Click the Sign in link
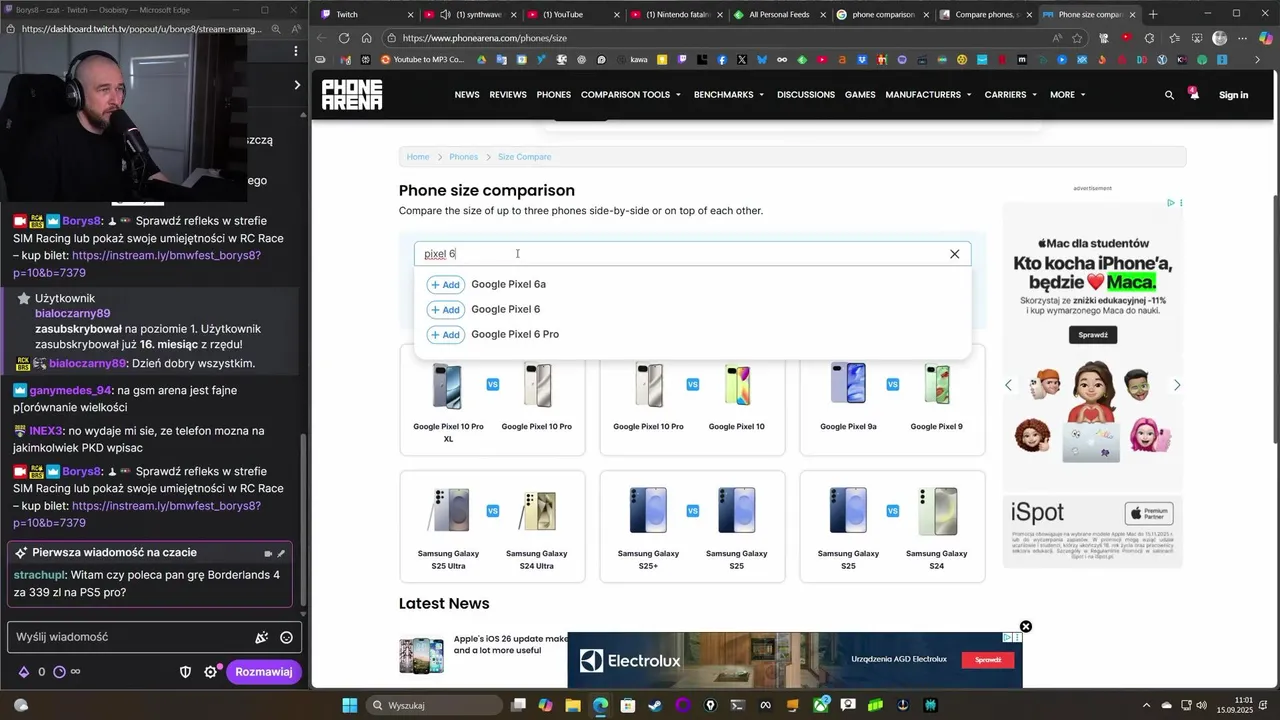This screenshot has width=1280, height=720. pos(1233,95)
